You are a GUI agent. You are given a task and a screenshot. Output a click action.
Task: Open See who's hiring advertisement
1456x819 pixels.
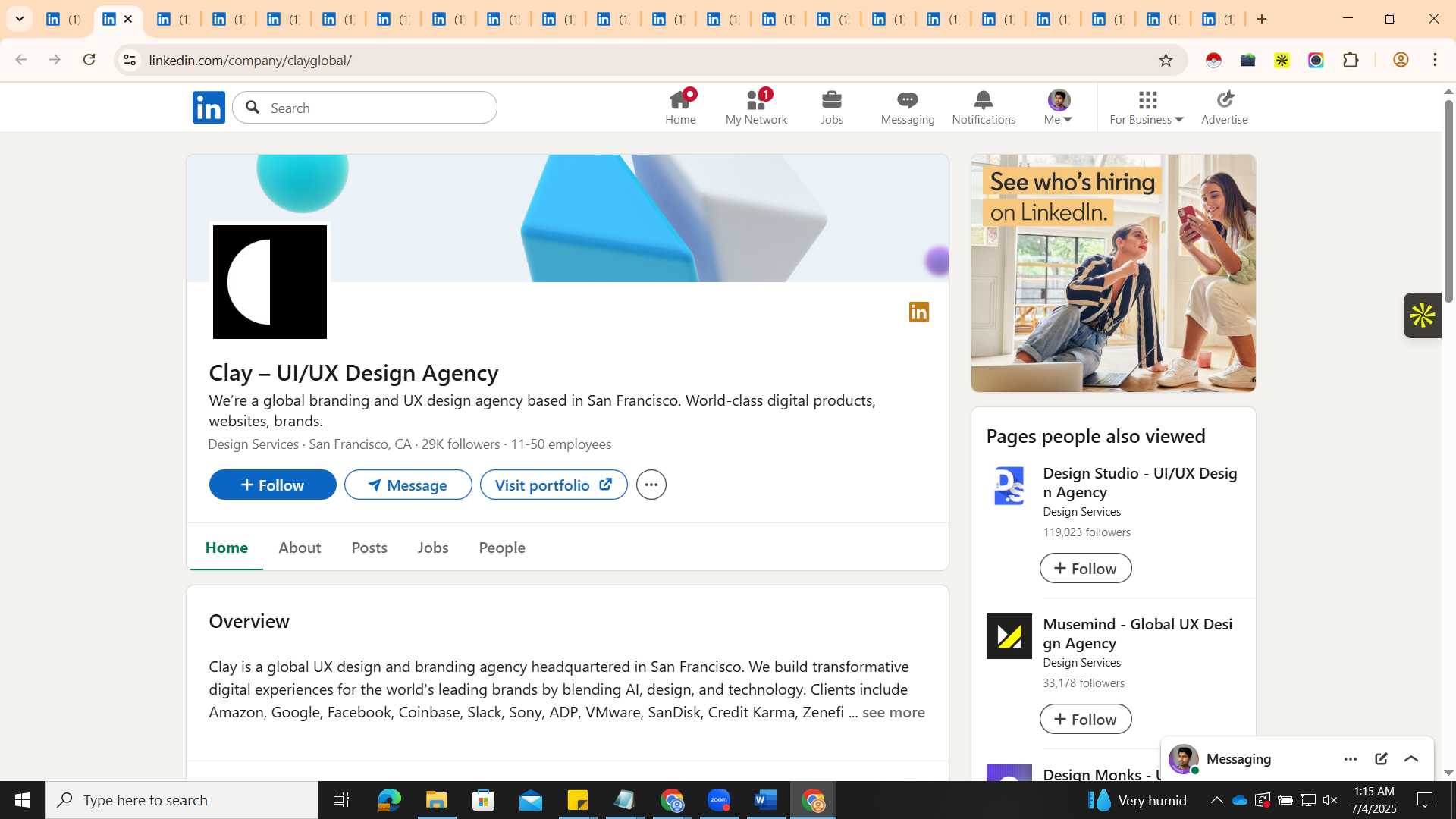click(1113, 273)
